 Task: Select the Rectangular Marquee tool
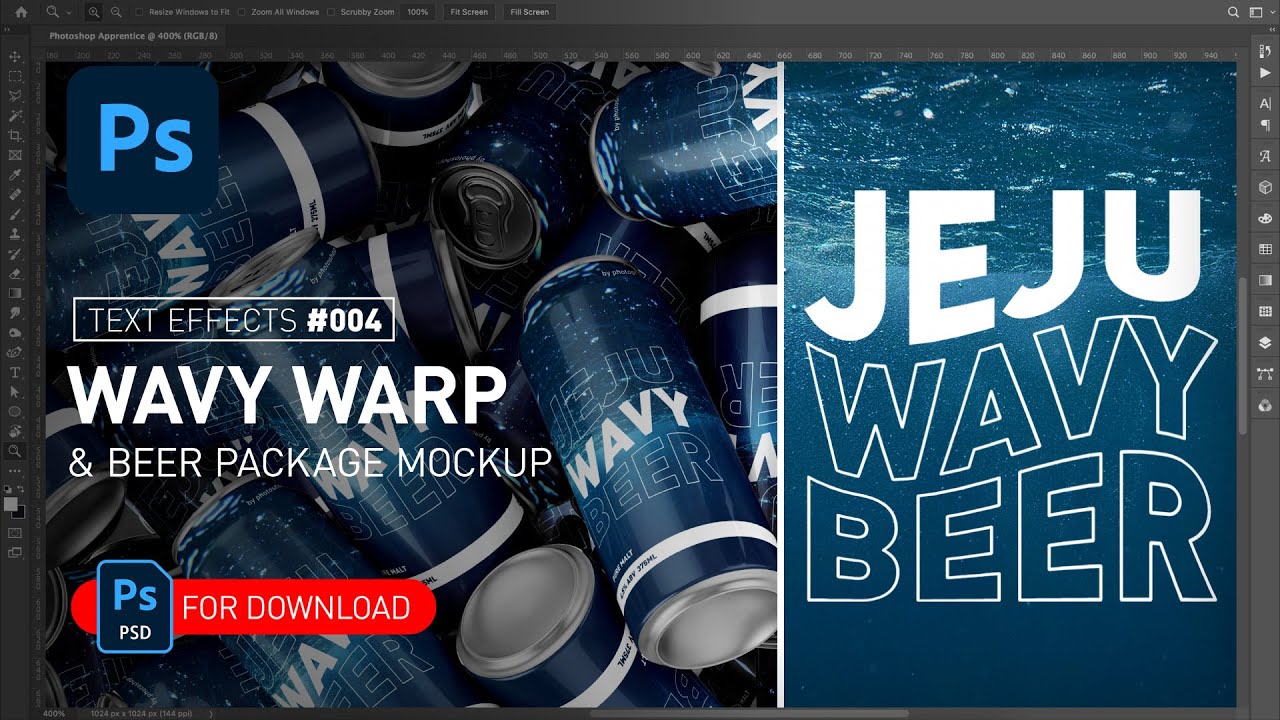[x=15, y=76]
